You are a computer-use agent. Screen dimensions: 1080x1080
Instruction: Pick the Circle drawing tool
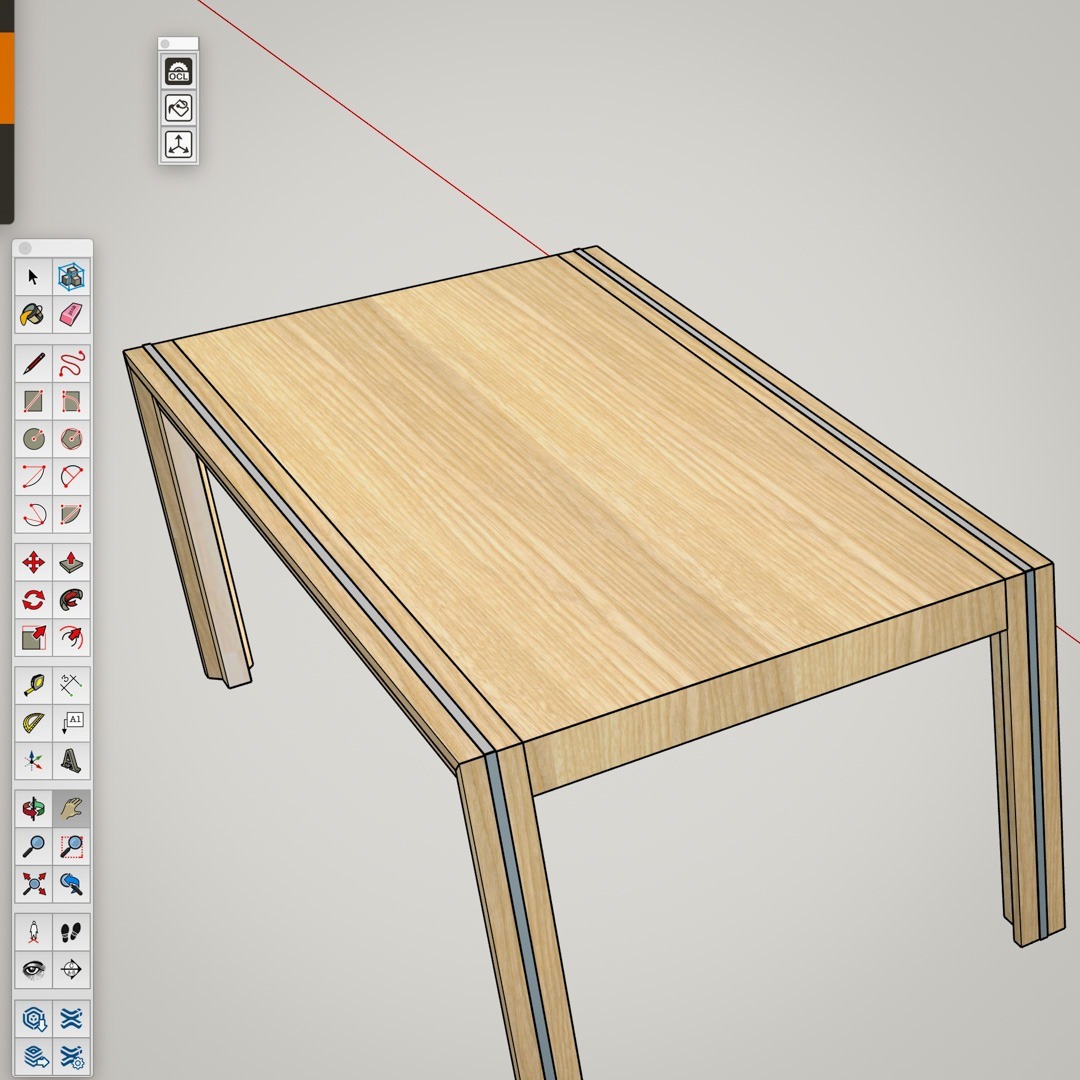pyautogui.click(x=33, y=439)
